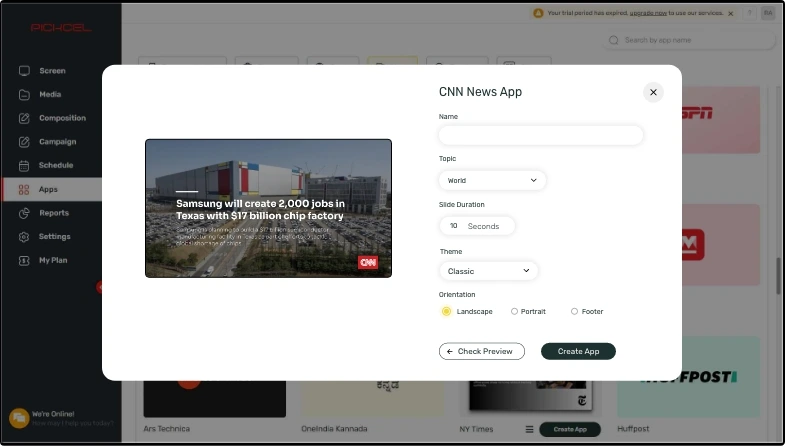
Task: Dismiss the trial expired notification
Action: (730, 14)
